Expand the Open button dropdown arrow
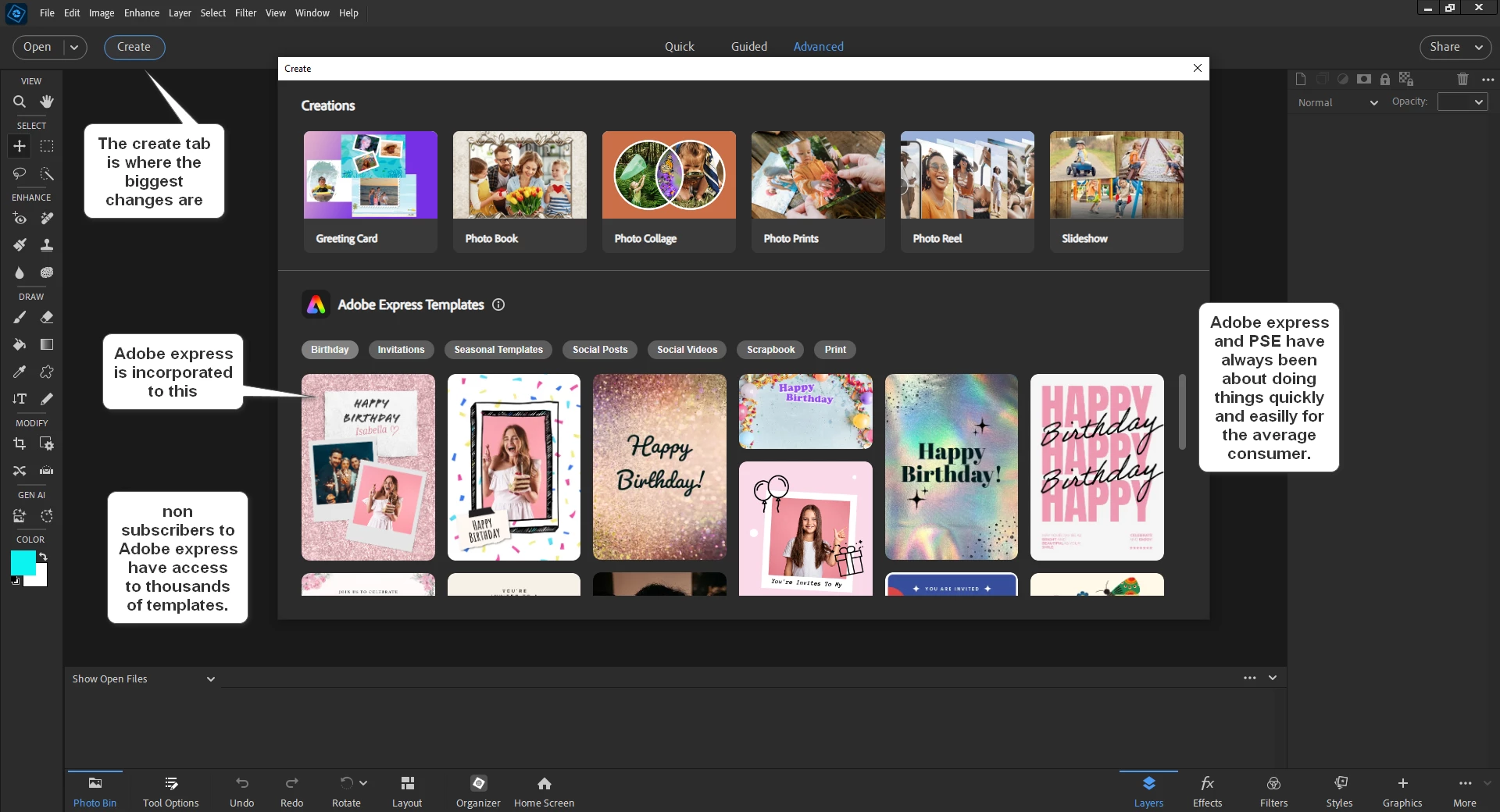1500x812 pixels. coord(74,48)
